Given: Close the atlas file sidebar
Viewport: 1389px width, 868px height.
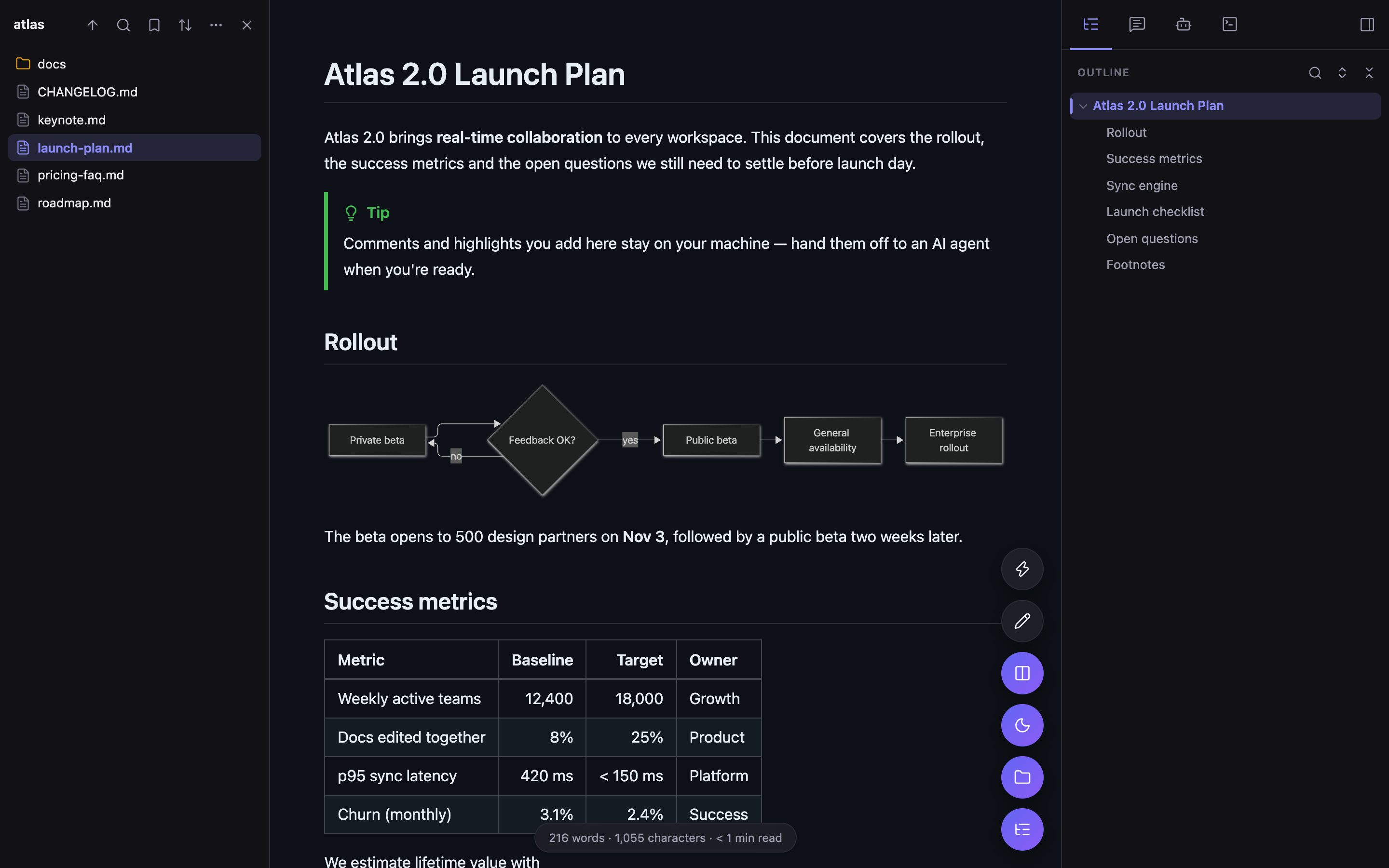Looking at the screenshot, I should 247,25.
